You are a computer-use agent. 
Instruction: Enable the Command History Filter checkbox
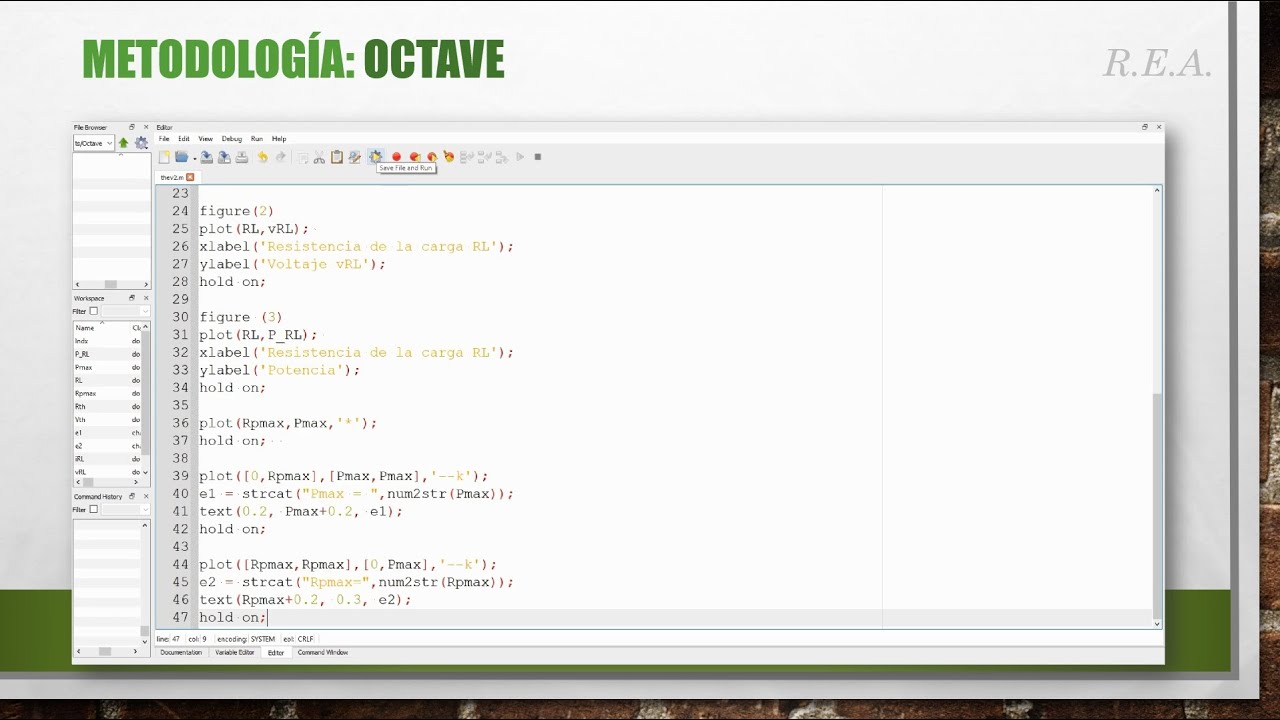click(94, 509)
